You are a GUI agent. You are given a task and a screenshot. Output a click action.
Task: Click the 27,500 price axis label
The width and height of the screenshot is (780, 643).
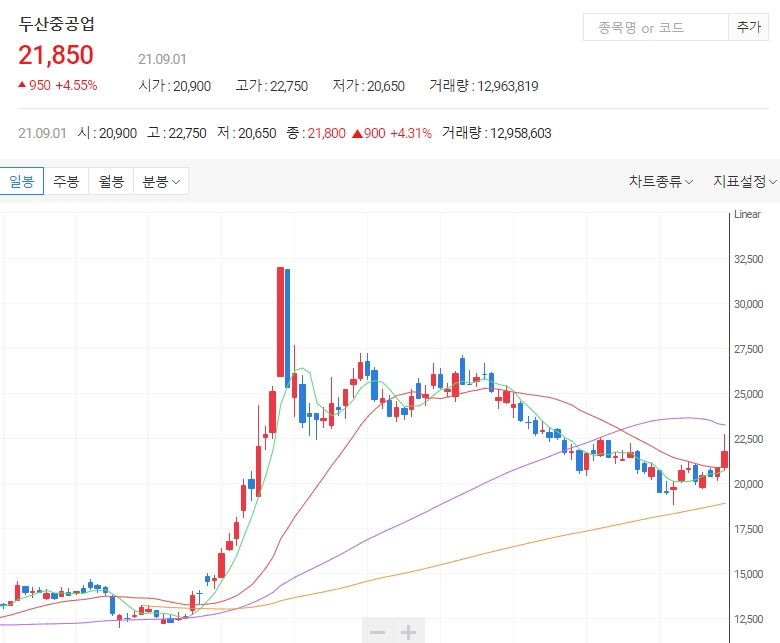(749, 349)
